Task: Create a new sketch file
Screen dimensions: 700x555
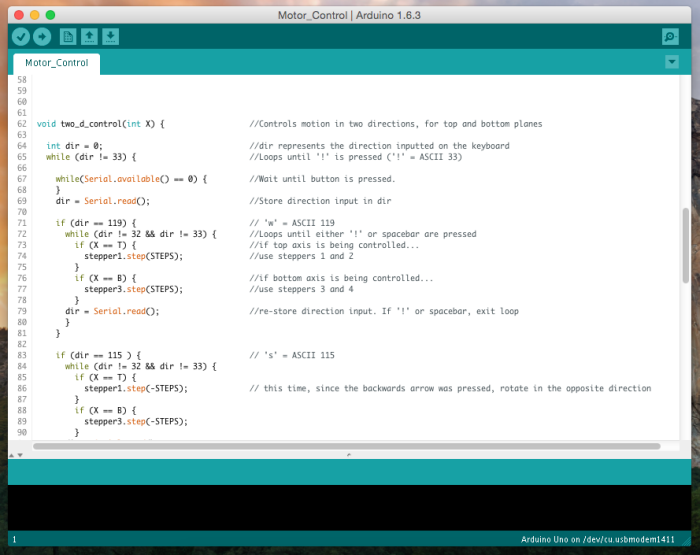Action: coord(68,37)
